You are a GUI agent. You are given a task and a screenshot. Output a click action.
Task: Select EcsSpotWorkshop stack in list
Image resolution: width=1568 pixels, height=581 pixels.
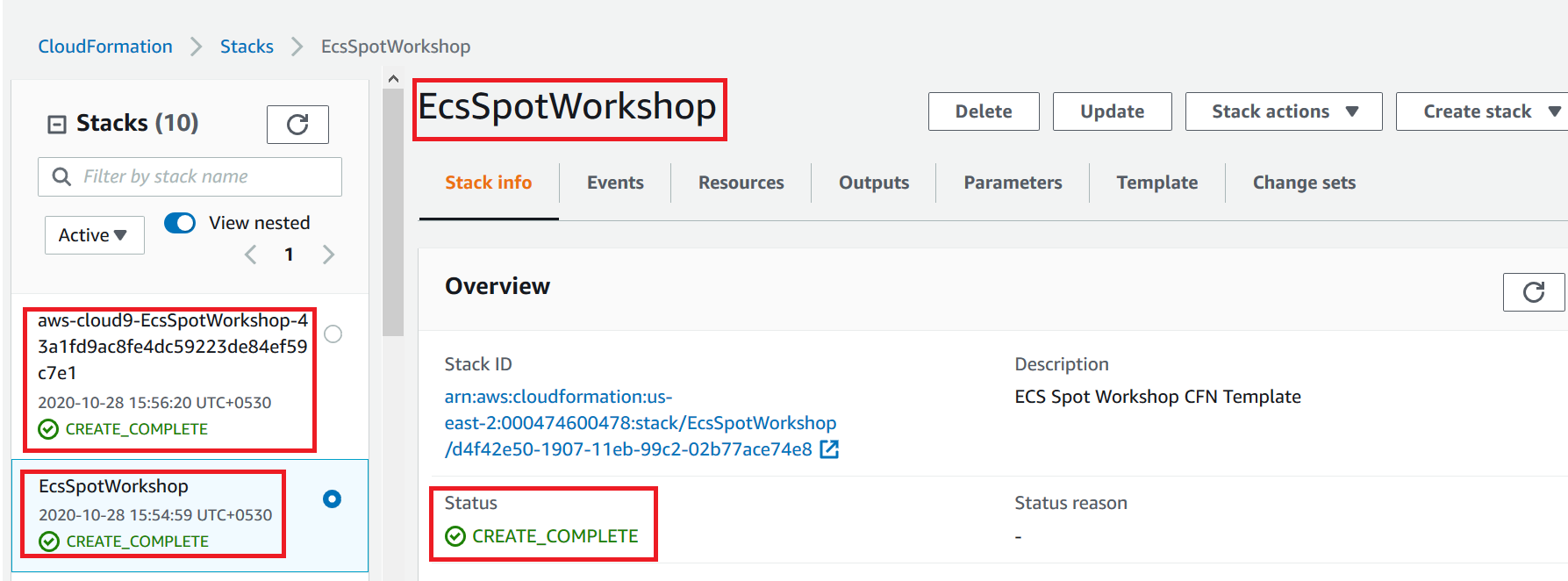coord(113,486)
